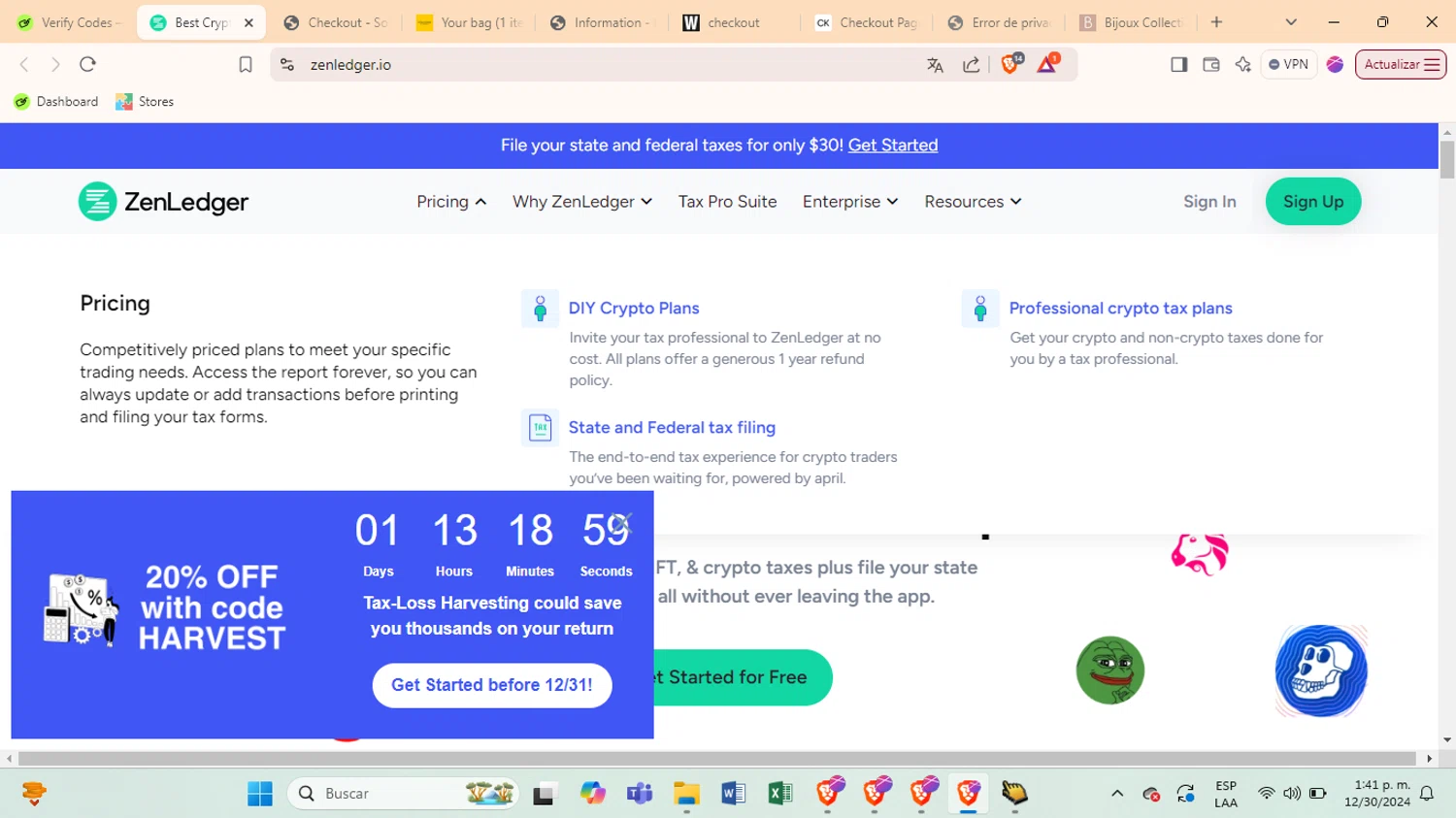Switch to the Verify Codes tab

68,22
